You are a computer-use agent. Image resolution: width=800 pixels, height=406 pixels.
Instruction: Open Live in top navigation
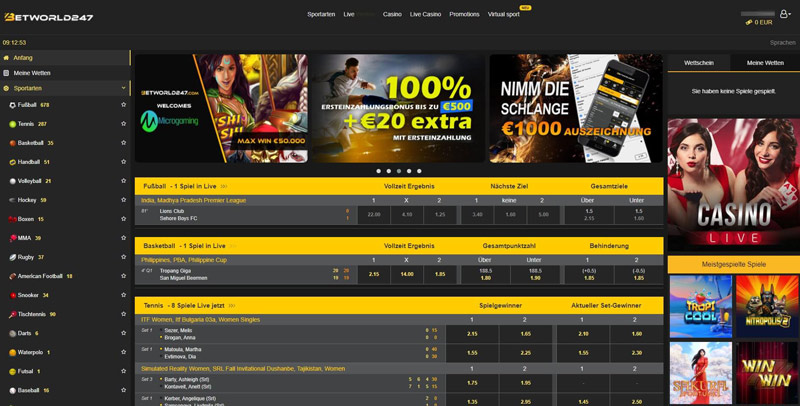349,14
